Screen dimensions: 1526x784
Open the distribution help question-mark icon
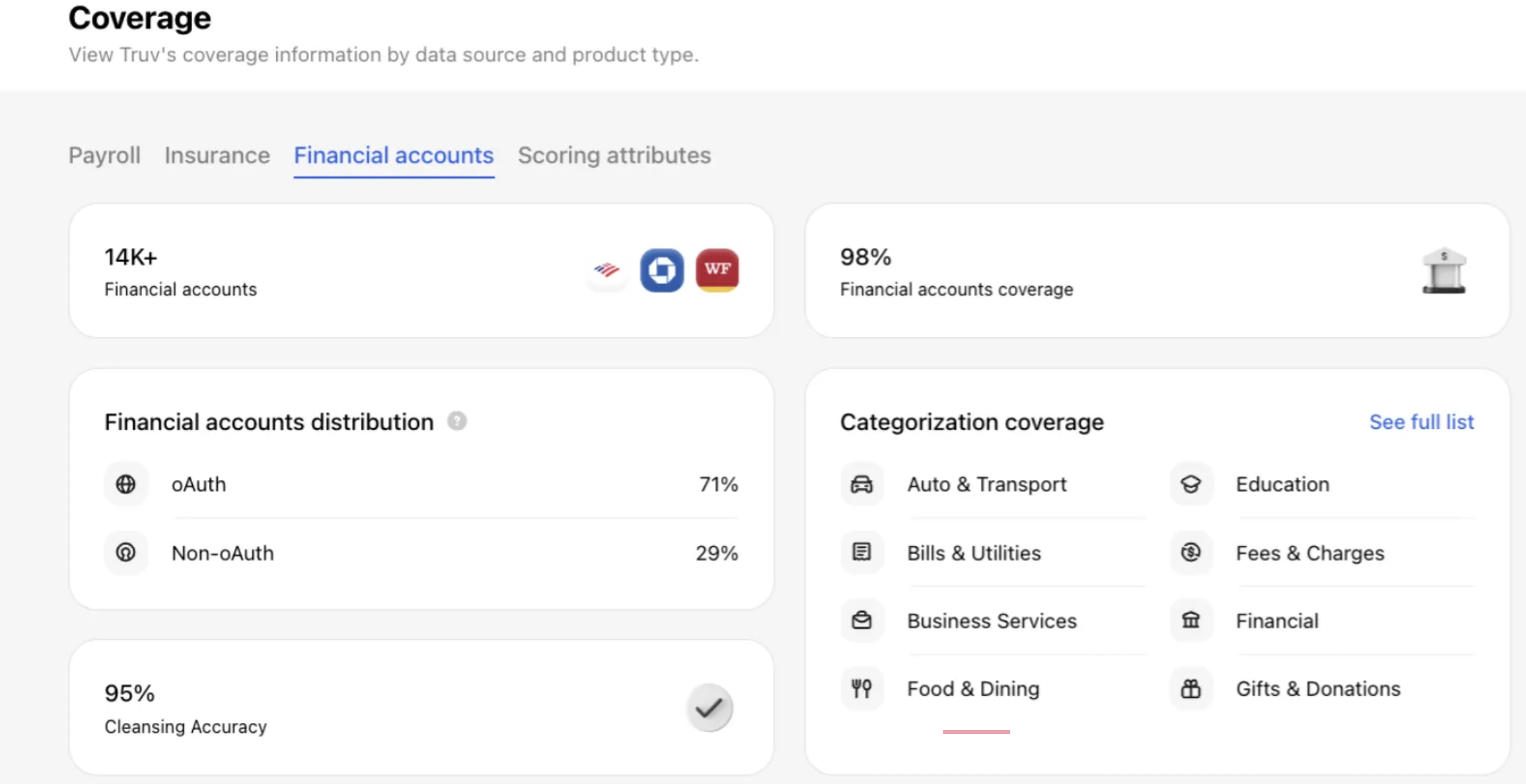pyautogui.click(x=457, y=421)
